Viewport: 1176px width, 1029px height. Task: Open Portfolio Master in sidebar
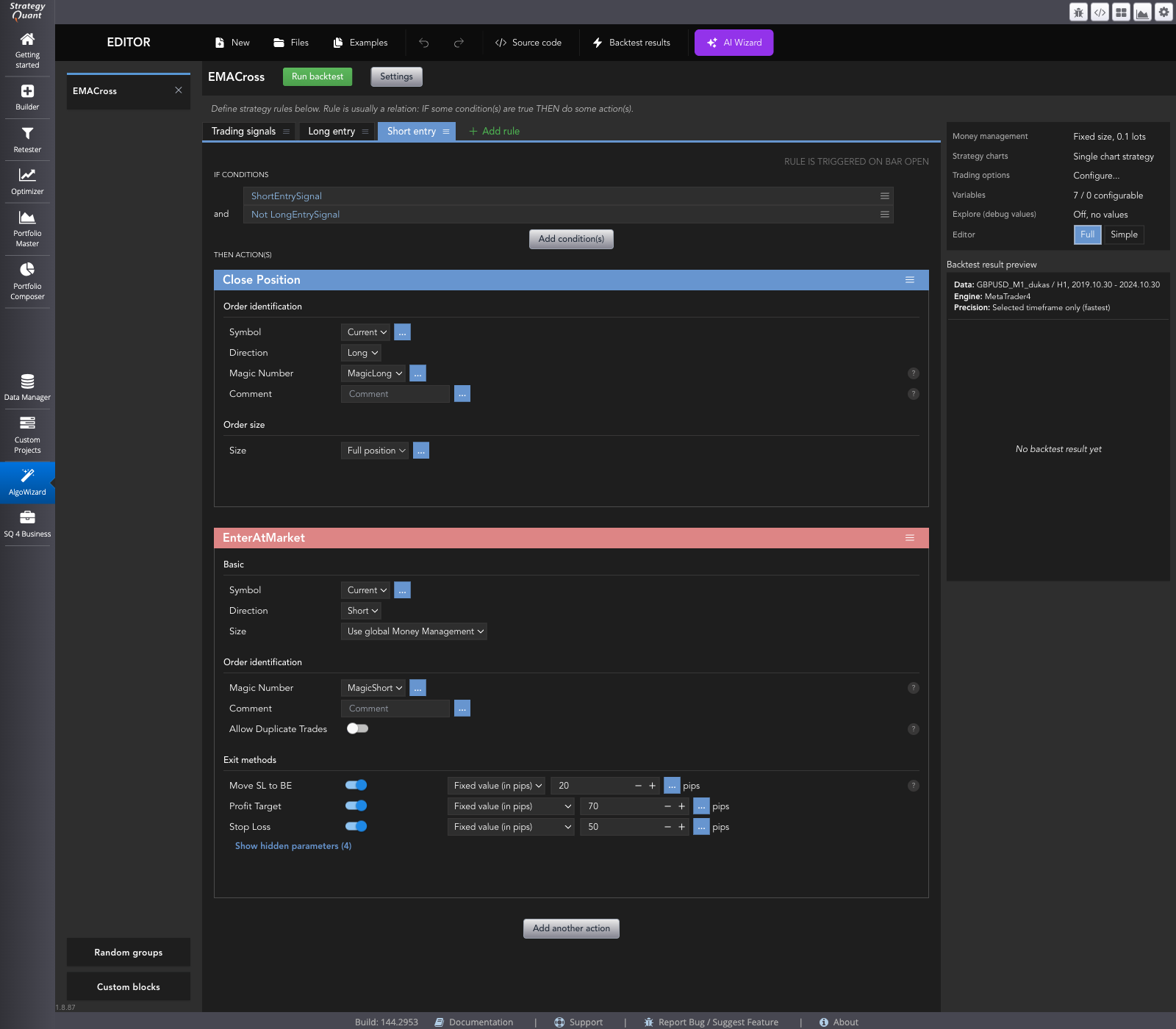click(27, 229)
